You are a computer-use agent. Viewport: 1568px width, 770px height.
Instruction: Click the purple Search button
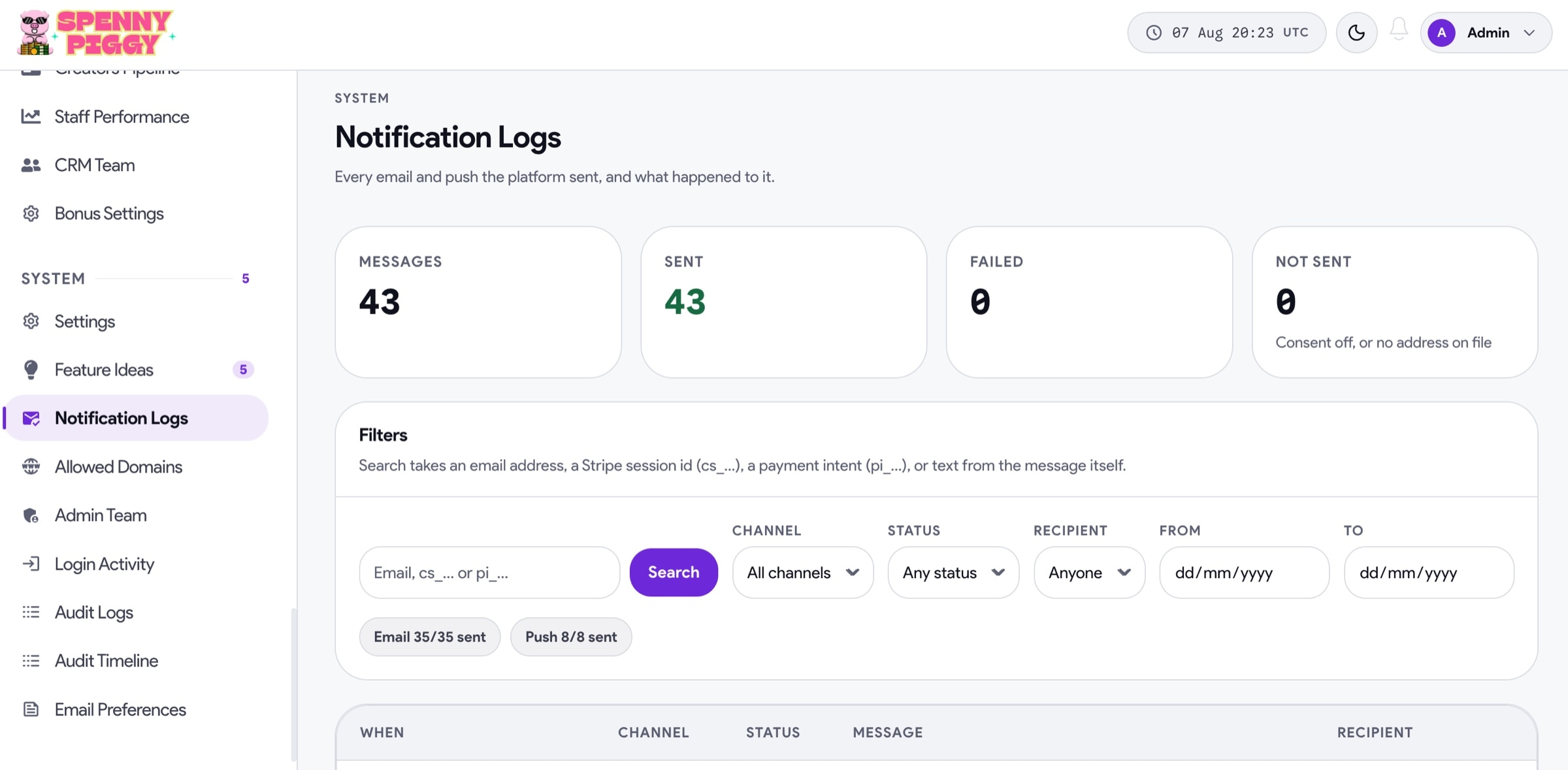tap(674, 572)
